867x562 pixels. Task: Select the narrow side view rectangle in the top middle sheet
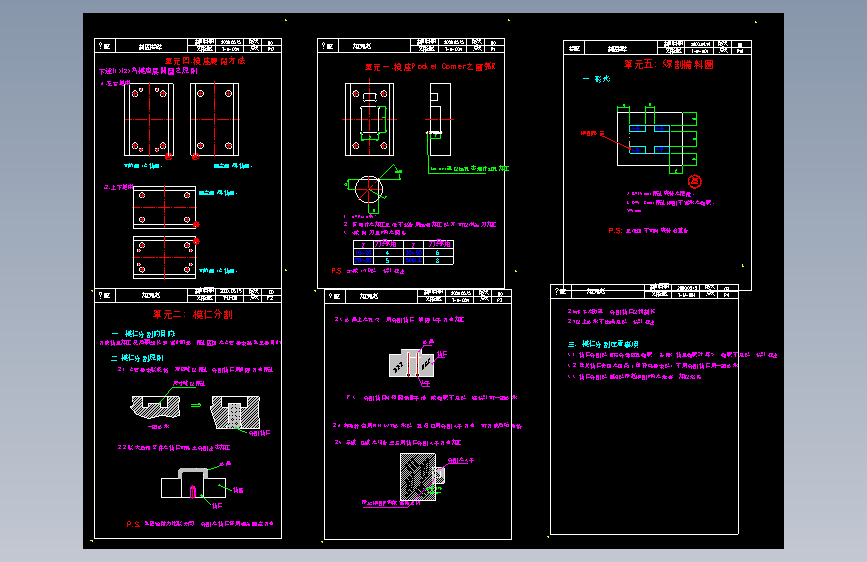(440, 119)
